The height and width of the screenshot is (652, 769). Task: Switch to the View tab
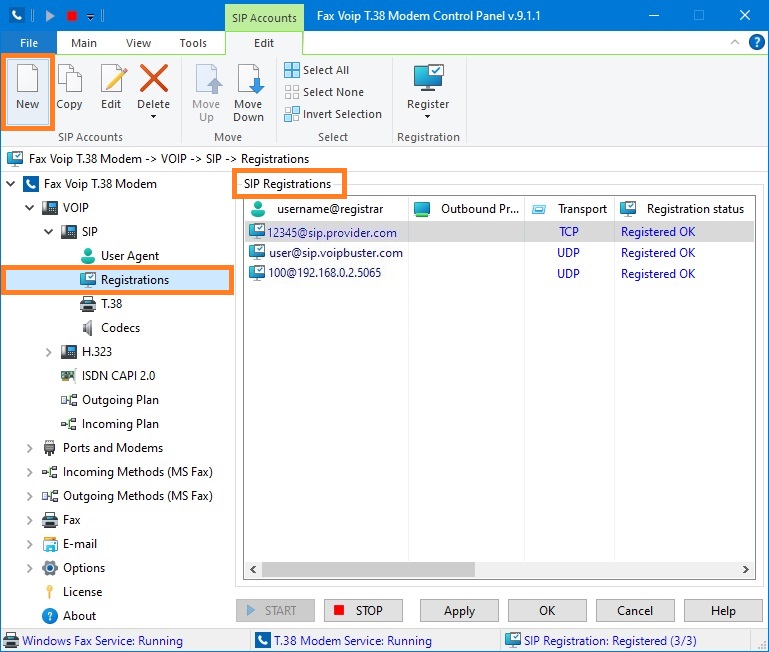click(138, 43)
